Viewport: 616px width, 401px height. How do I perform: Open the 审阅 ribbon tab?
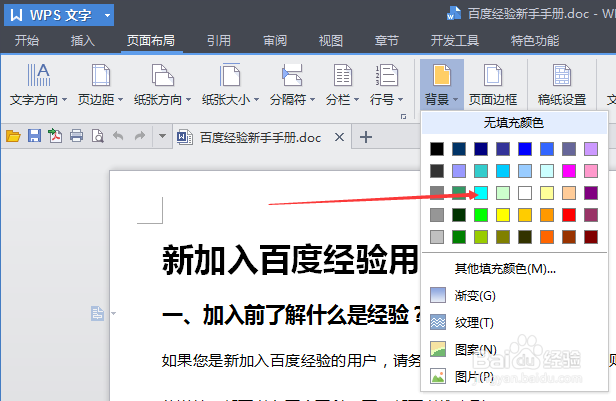[275, 40]
